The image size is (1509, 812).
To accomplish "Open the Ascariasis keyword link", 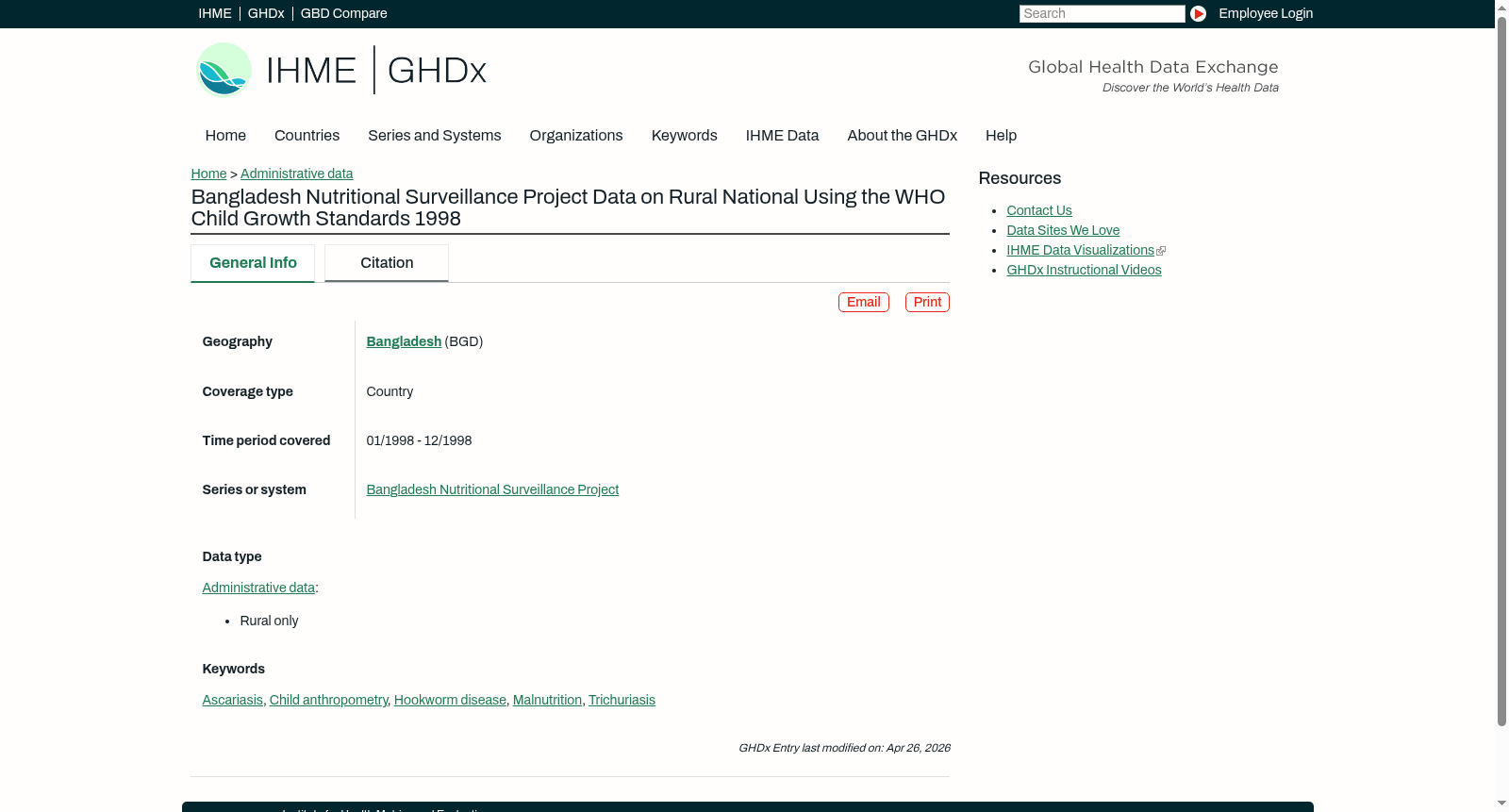I will [x=233, y=700].
